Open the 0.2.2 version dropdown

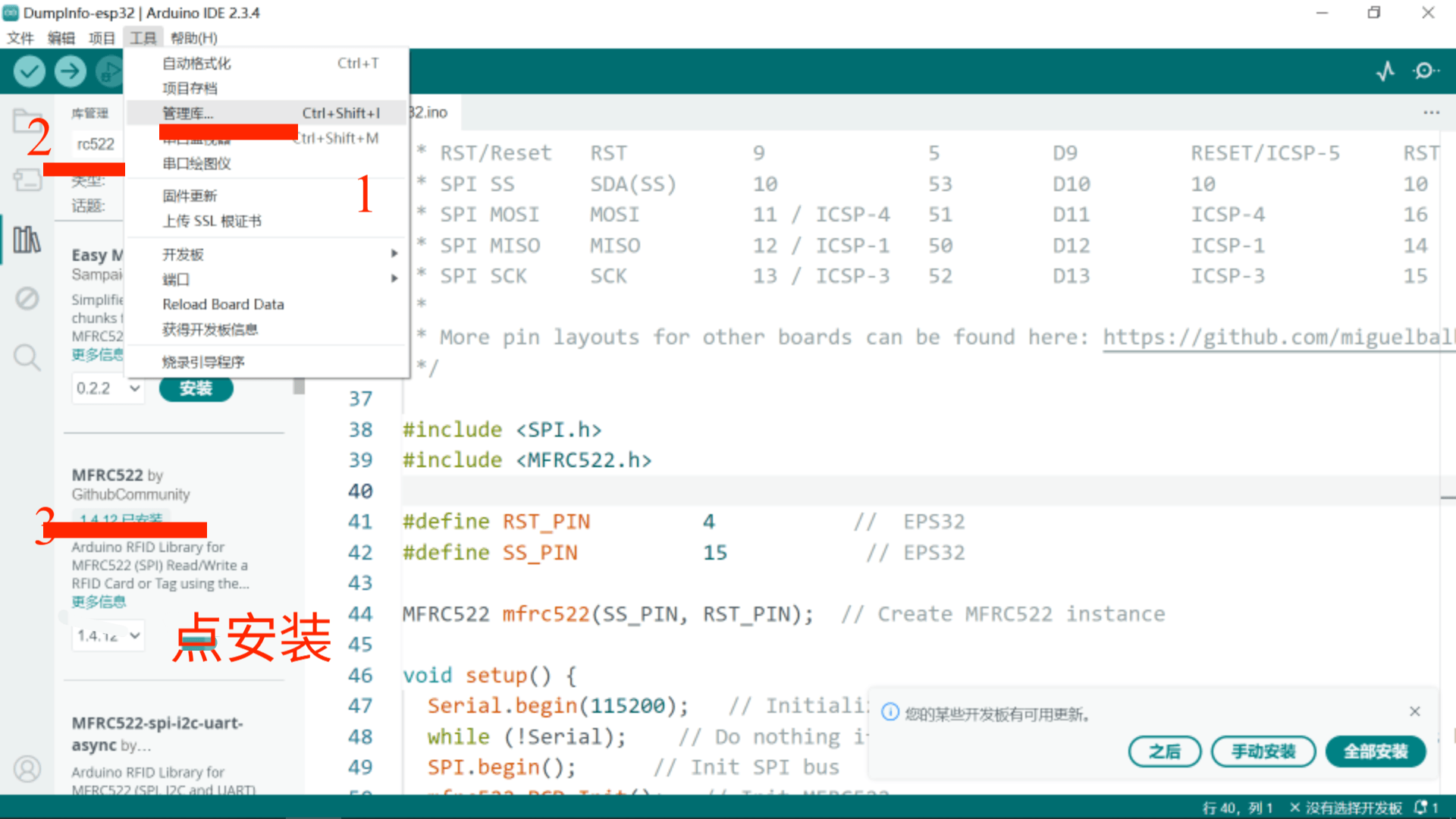coord(108,388)
